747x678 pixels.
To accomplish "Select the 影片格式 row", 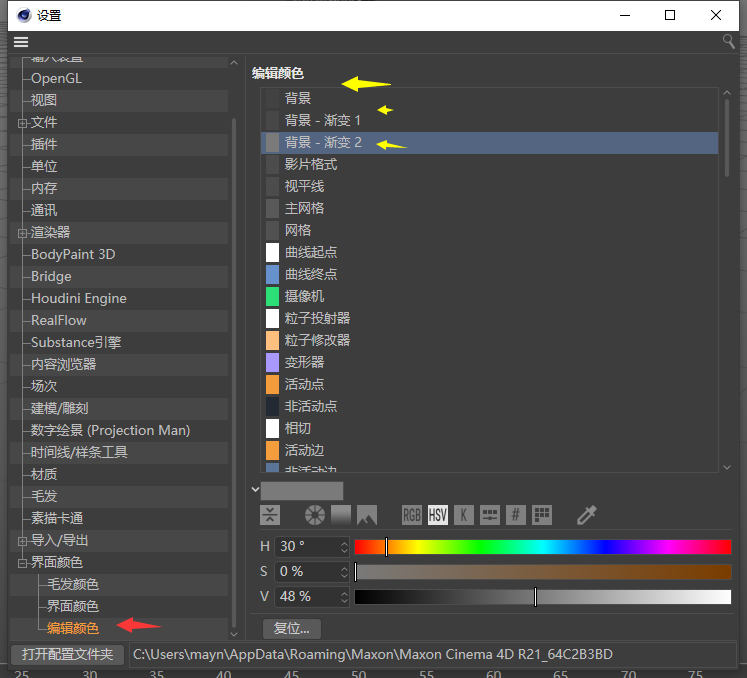I will (489, 164).
